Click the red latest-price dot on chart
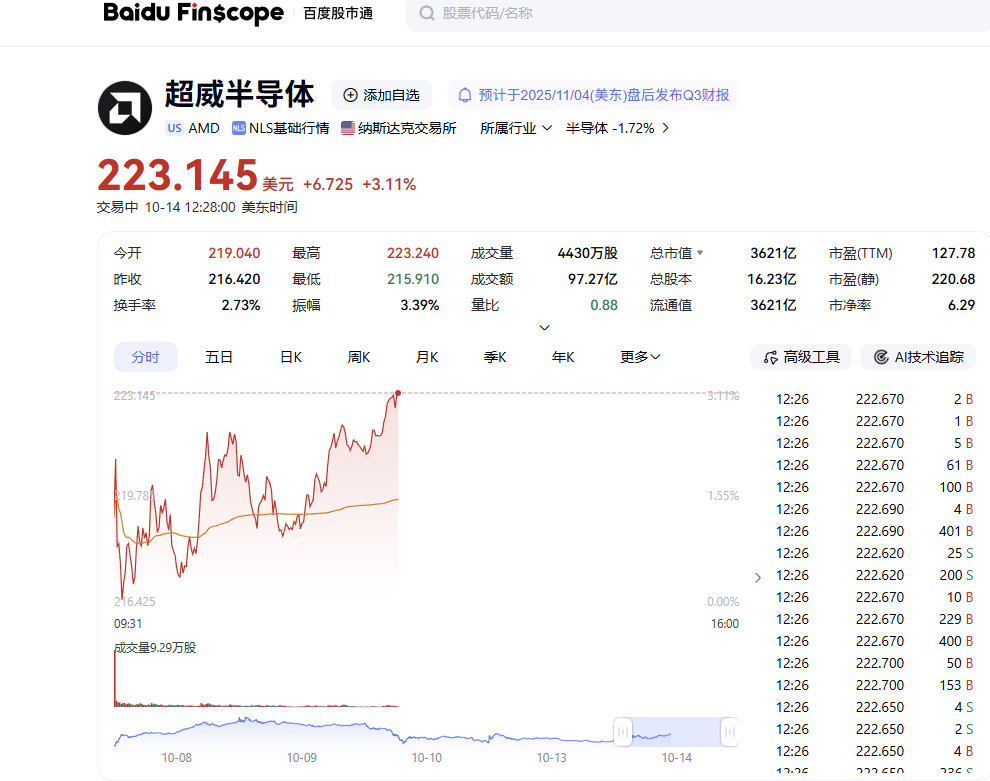 coord(398,393)
